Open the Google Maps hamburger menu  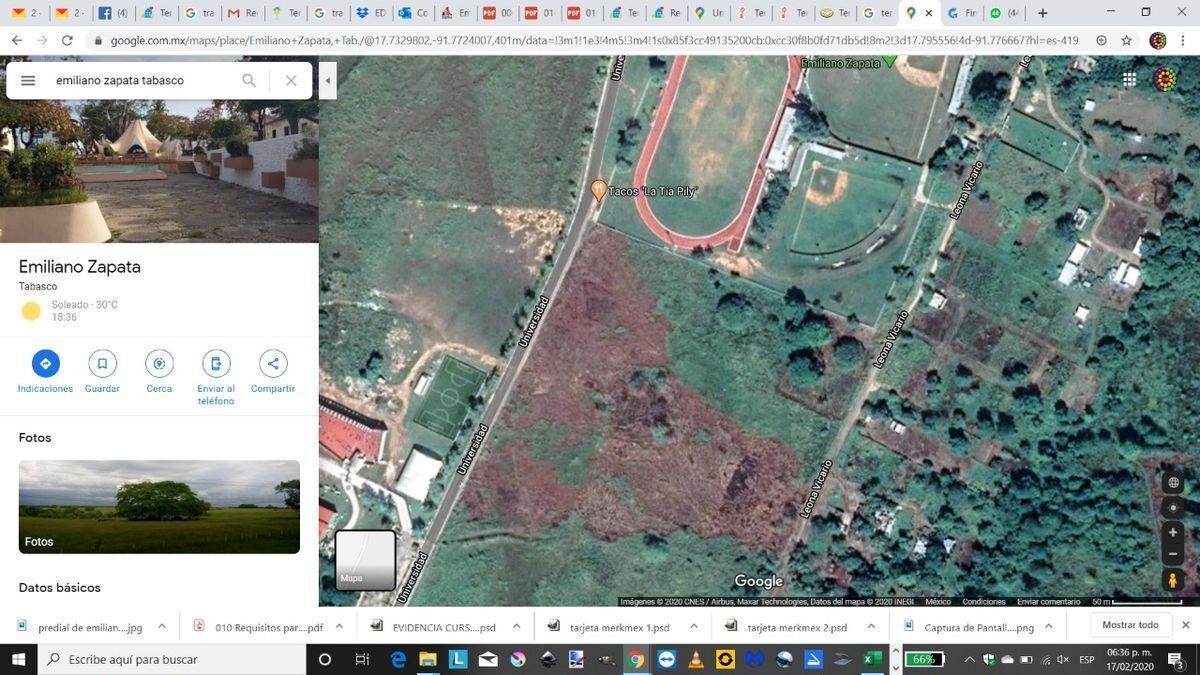pyautogui.click(x=28, y=80)
